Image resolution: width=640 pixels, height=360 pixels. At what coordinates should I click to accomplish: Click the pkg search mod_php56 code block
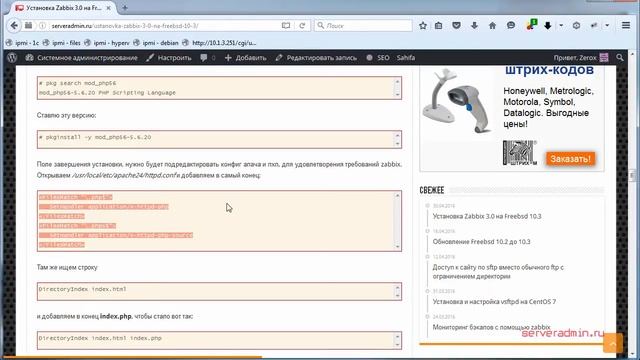point(219,88)
